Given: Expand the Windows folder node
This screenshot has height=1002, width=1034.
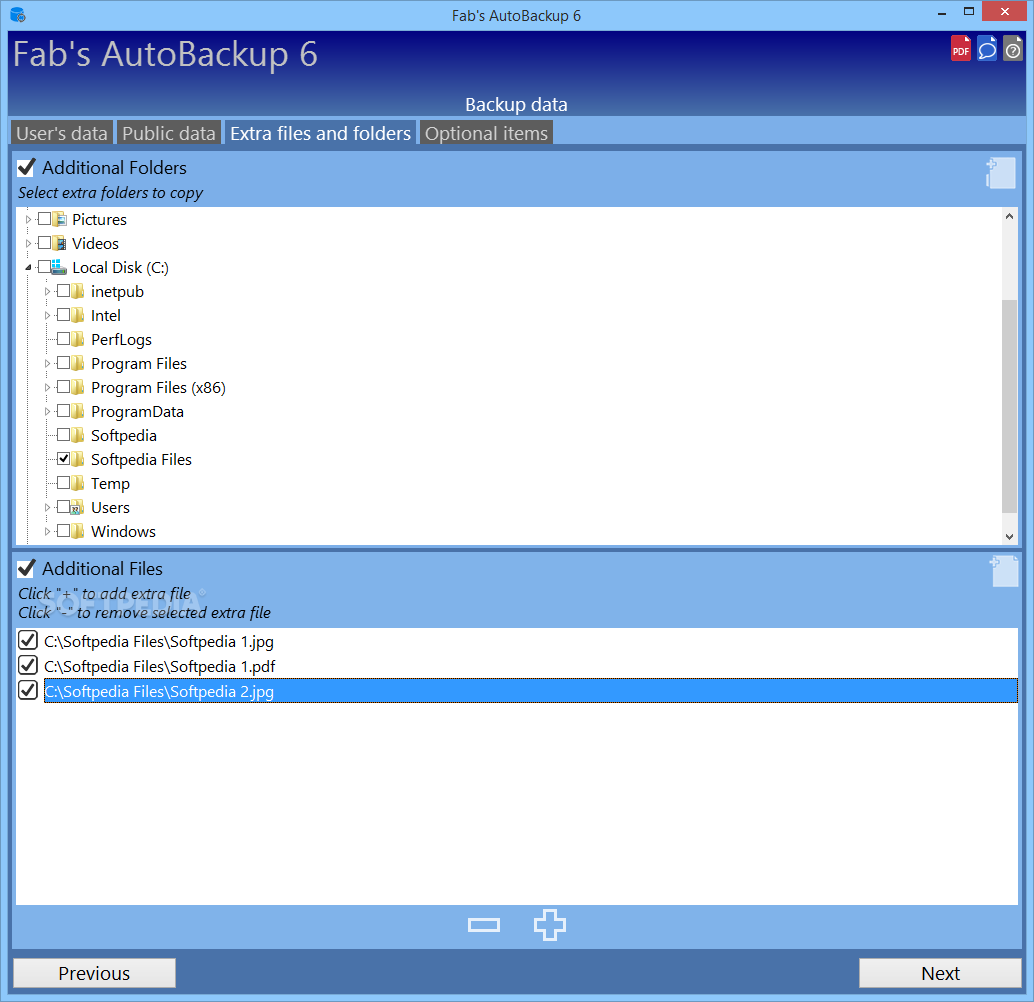Looking at the screenshot, I should click(47, 531).
